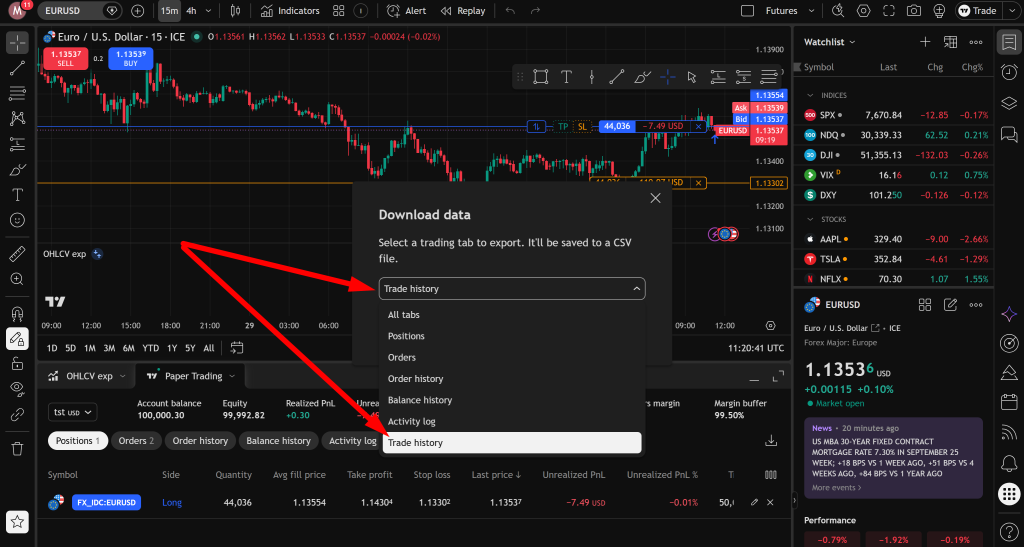
Task: Select the trend line drawing tool
Action: pyautogui.click(x=18, y=67)
